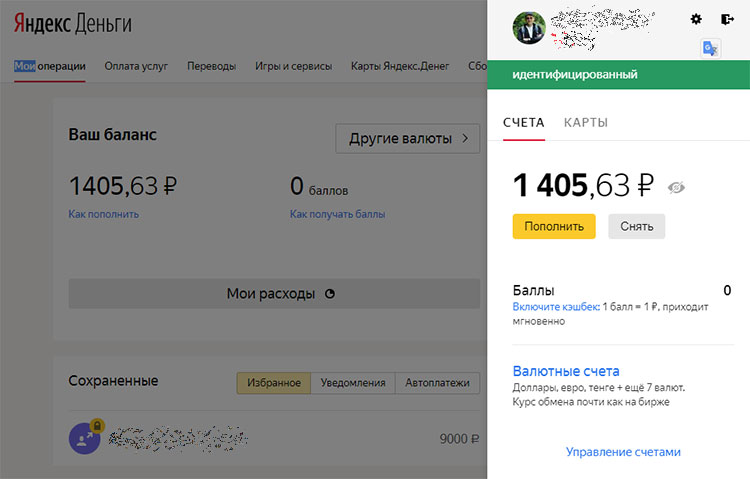Click the 9000 ₽ saved payment amount
The width and height of the screenshot is (750, 479).
coord(459,439)
